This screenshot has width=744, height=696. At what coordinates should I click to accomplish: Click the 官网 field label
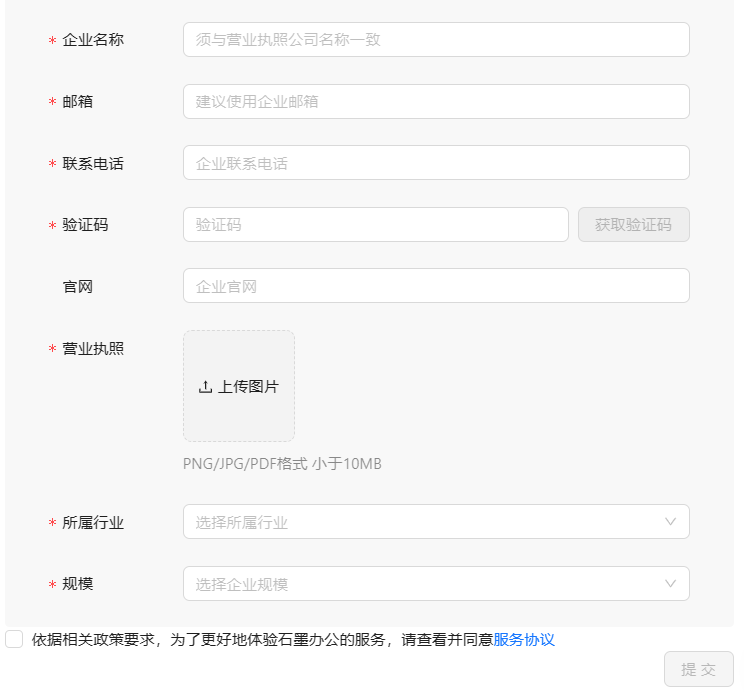coord(78,287)
